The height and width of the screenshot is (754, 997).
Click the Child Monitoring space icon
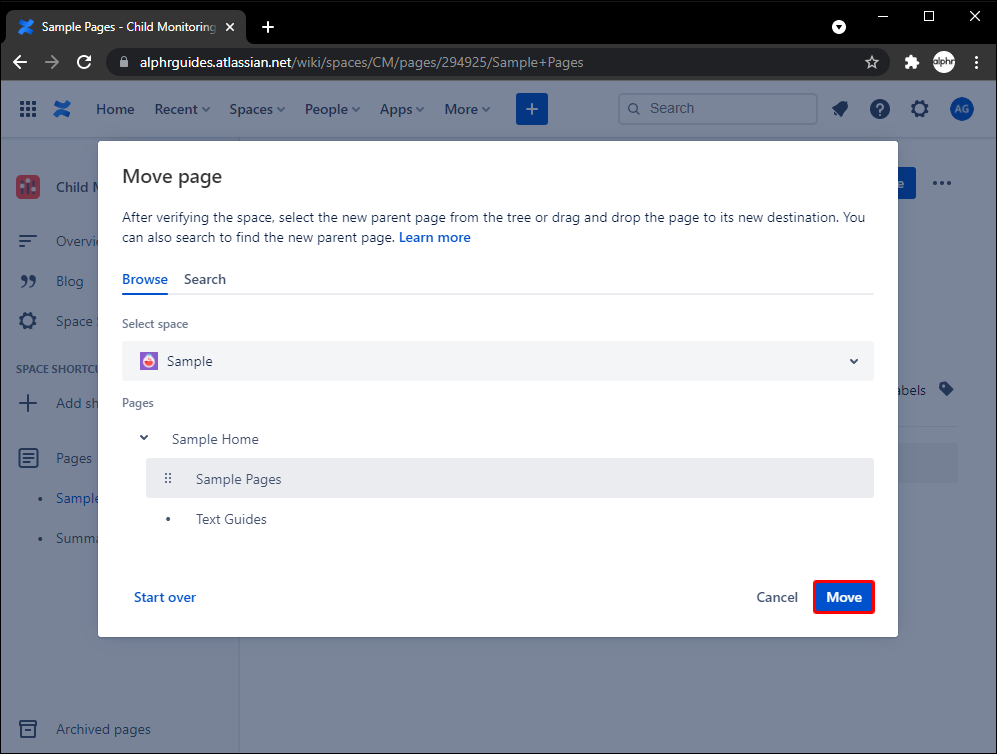point(28,187)
